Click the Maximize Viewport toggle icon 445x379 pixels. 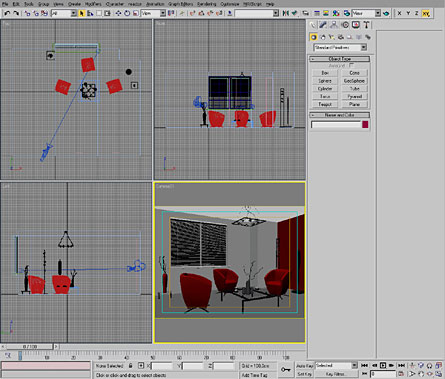tap(438, 374)
